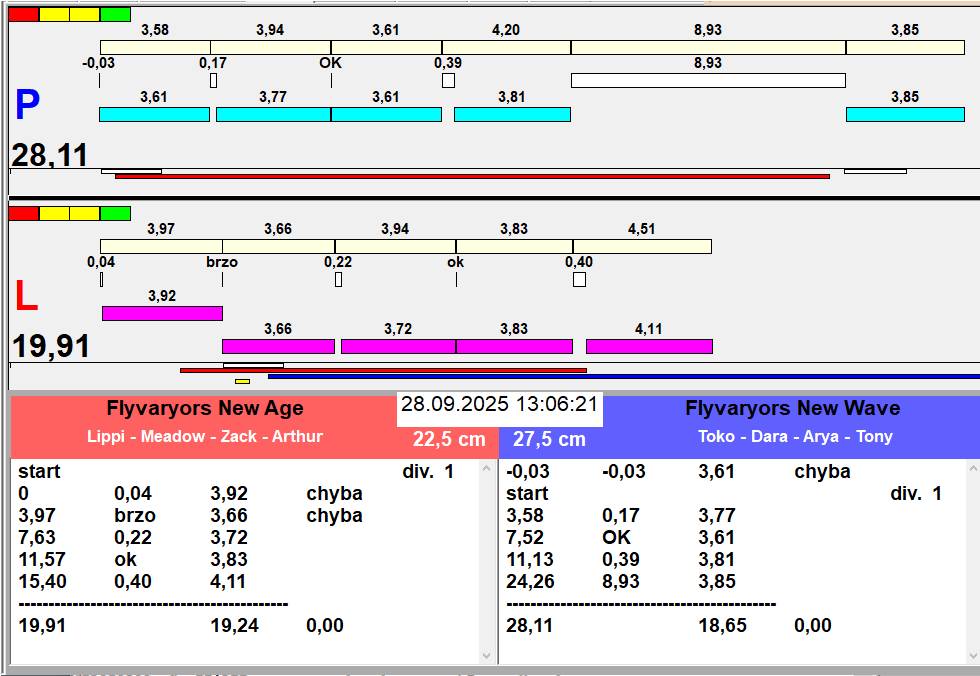Select the cream 4,20 segment in lane P
Screen dimensions: 980x676
(x=506, y=47)
